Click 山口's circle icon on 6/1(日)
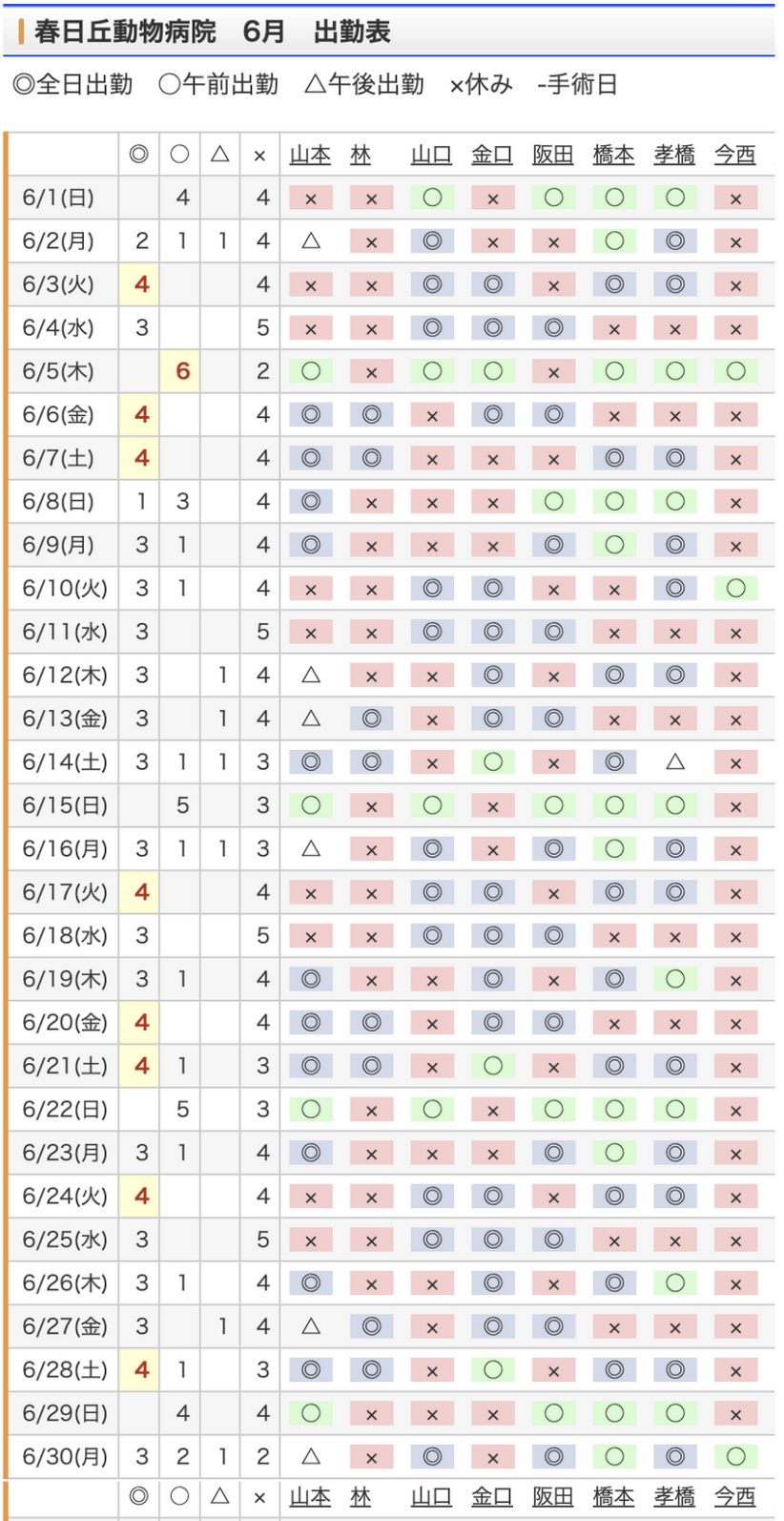The height and width of the screenshot is (1521, 784). pyautogui.click(x=432, y=198)
